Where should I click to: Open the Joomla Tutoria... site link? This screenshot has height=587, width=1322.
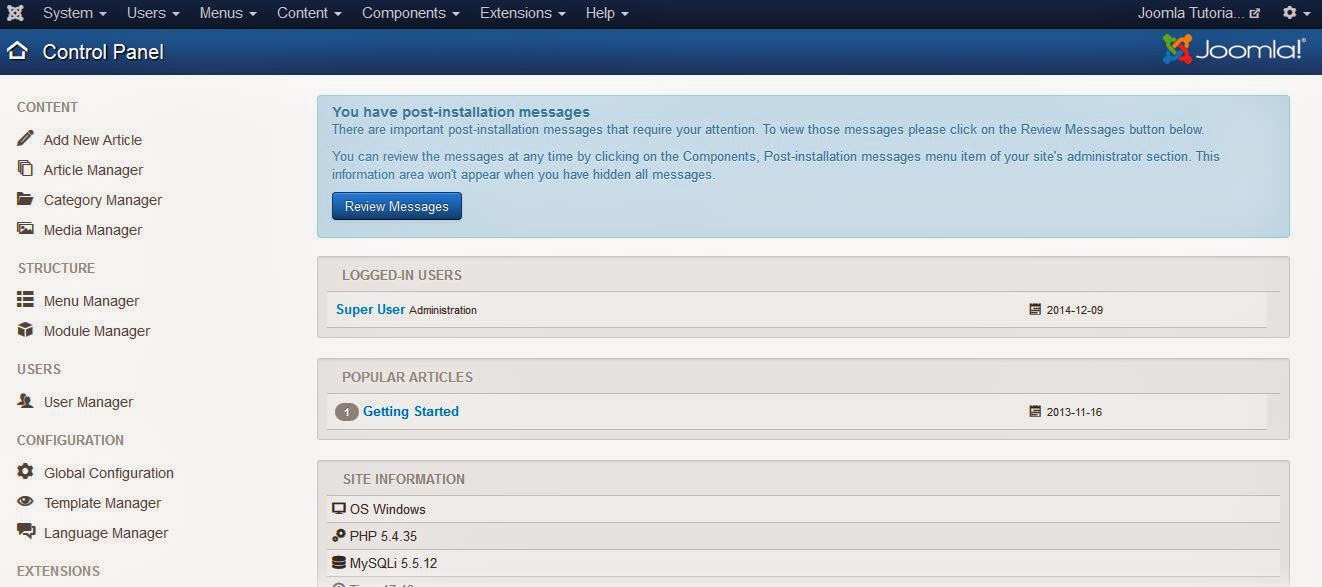(x=1198, y=13)
